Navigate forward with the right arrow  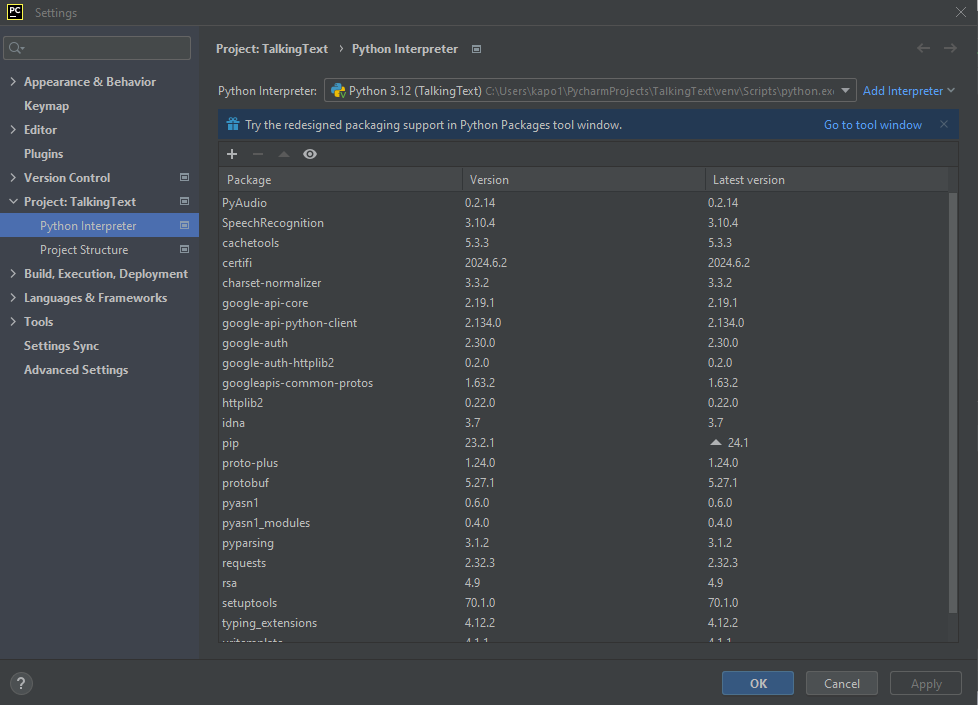coord(950,48)
